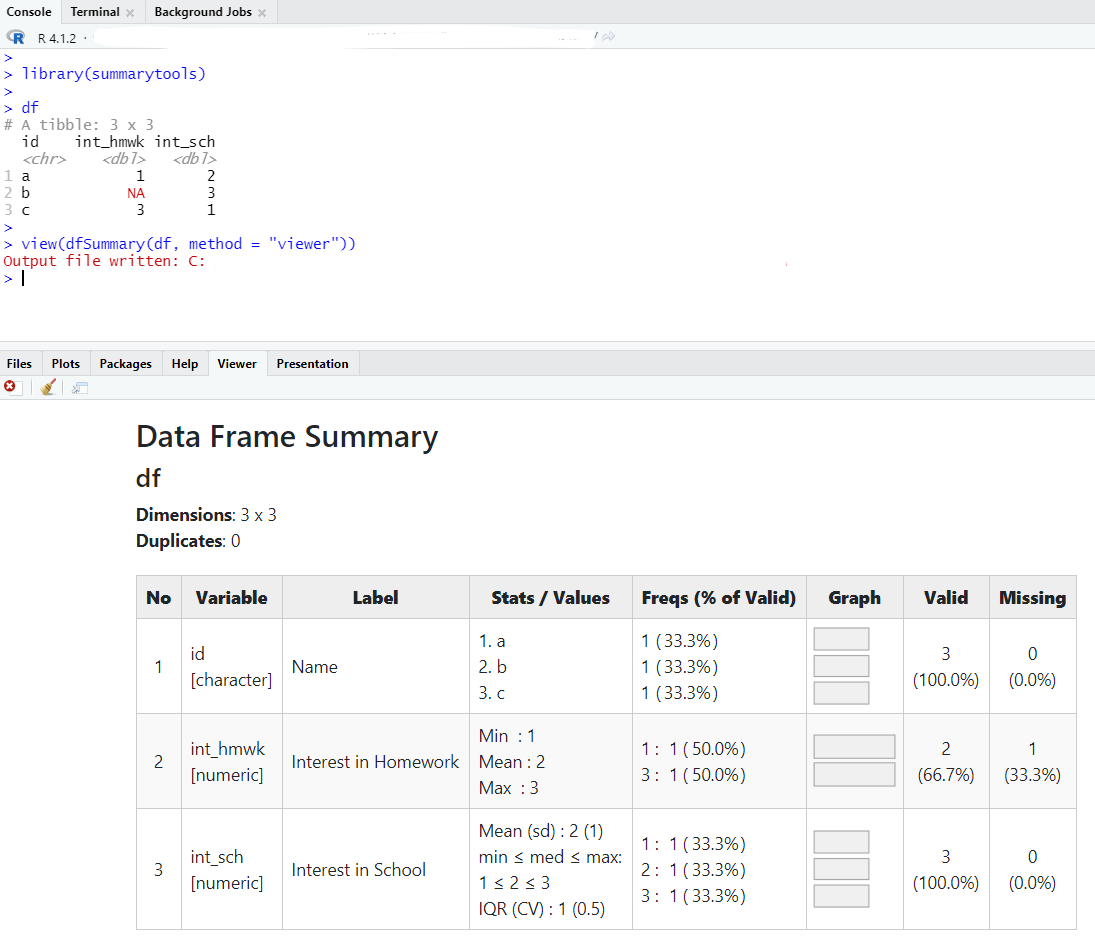Click 'Output file written: C:' message

coord(104,261)
